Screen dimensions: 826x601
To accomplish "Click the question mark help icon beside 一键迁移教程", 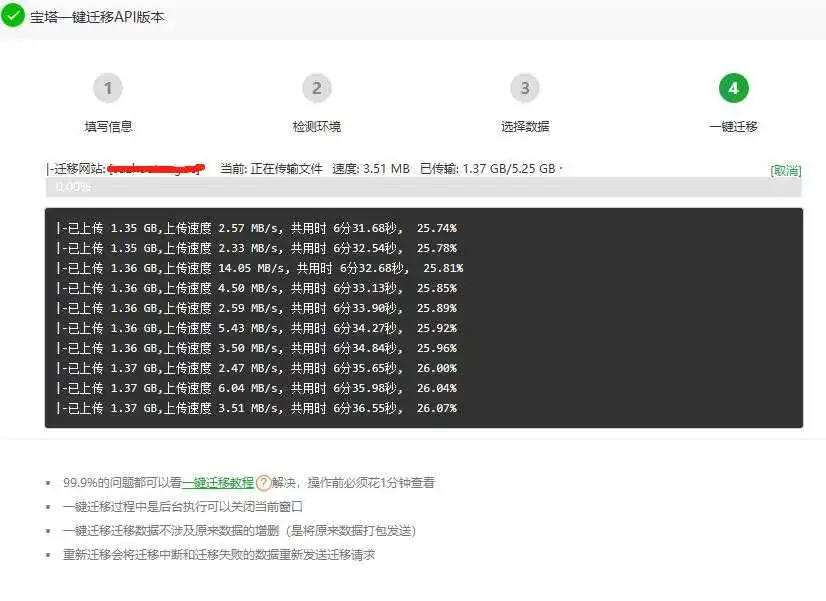I will [x=262, y=482].
